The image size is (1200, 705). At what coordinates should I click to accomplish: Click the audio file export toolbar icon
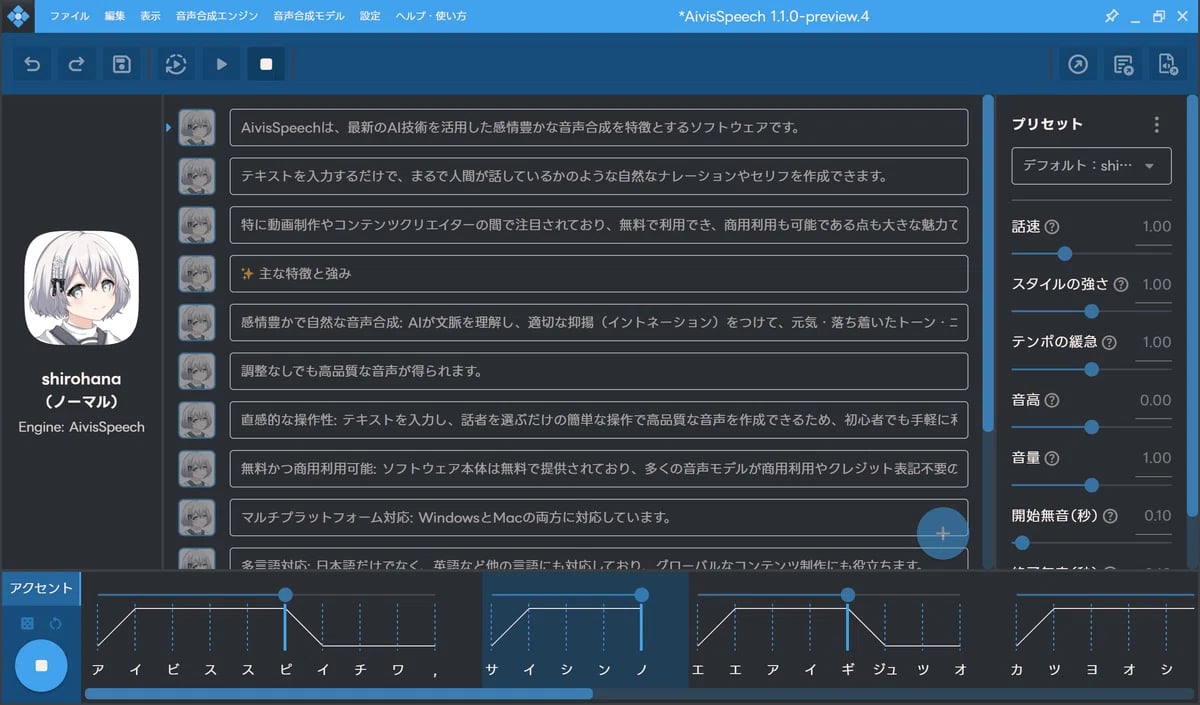[x=1167, y=64]
